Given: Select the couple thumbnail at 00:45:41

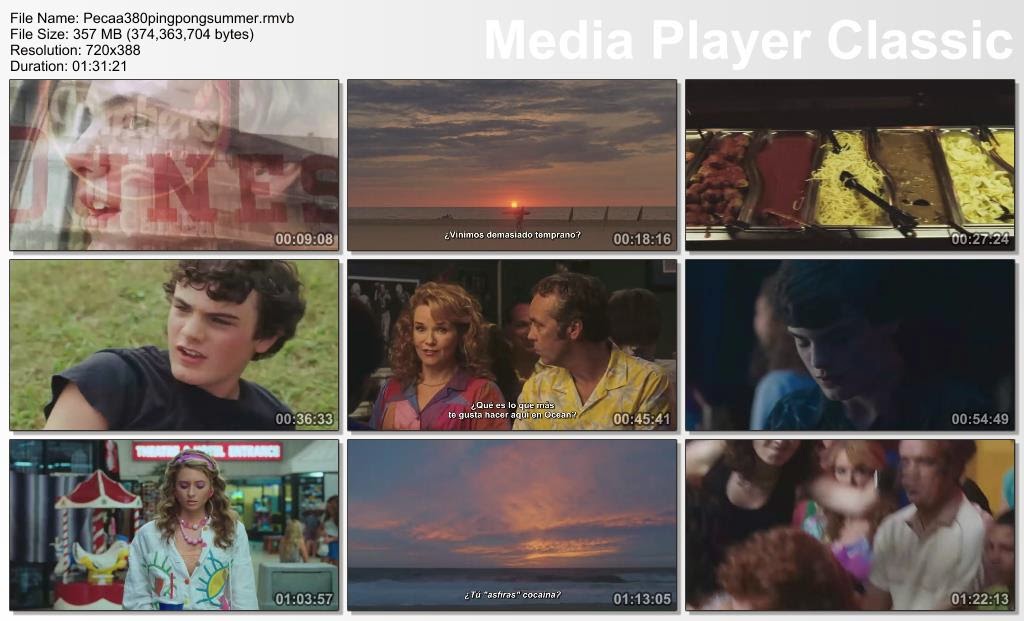Looking at the screenshot, I should 512,345.
